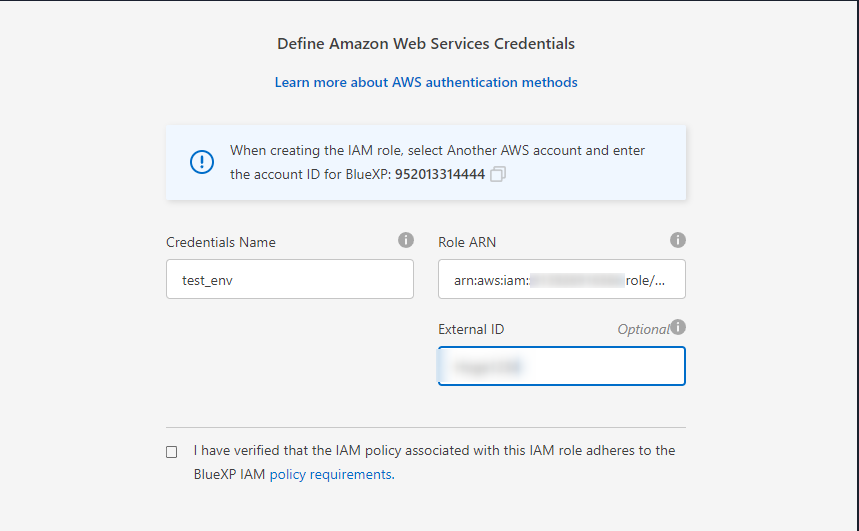Click the italic Optional hint text

[x=643, y=329]
